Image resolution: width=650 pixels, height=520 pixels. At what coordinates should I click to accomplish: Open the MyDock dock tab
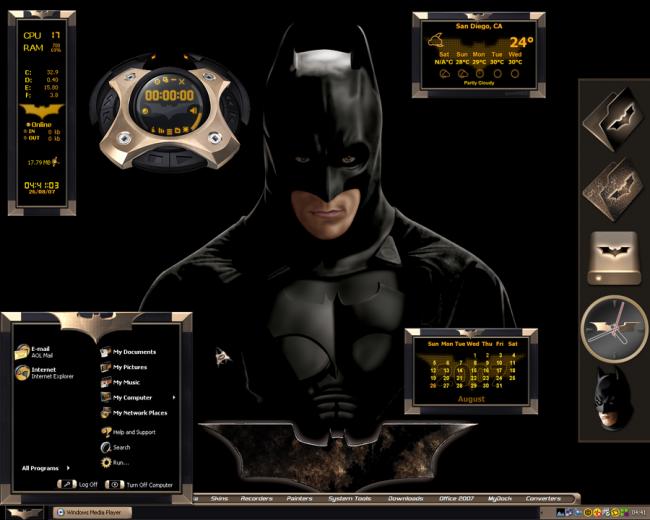[500, 498]
